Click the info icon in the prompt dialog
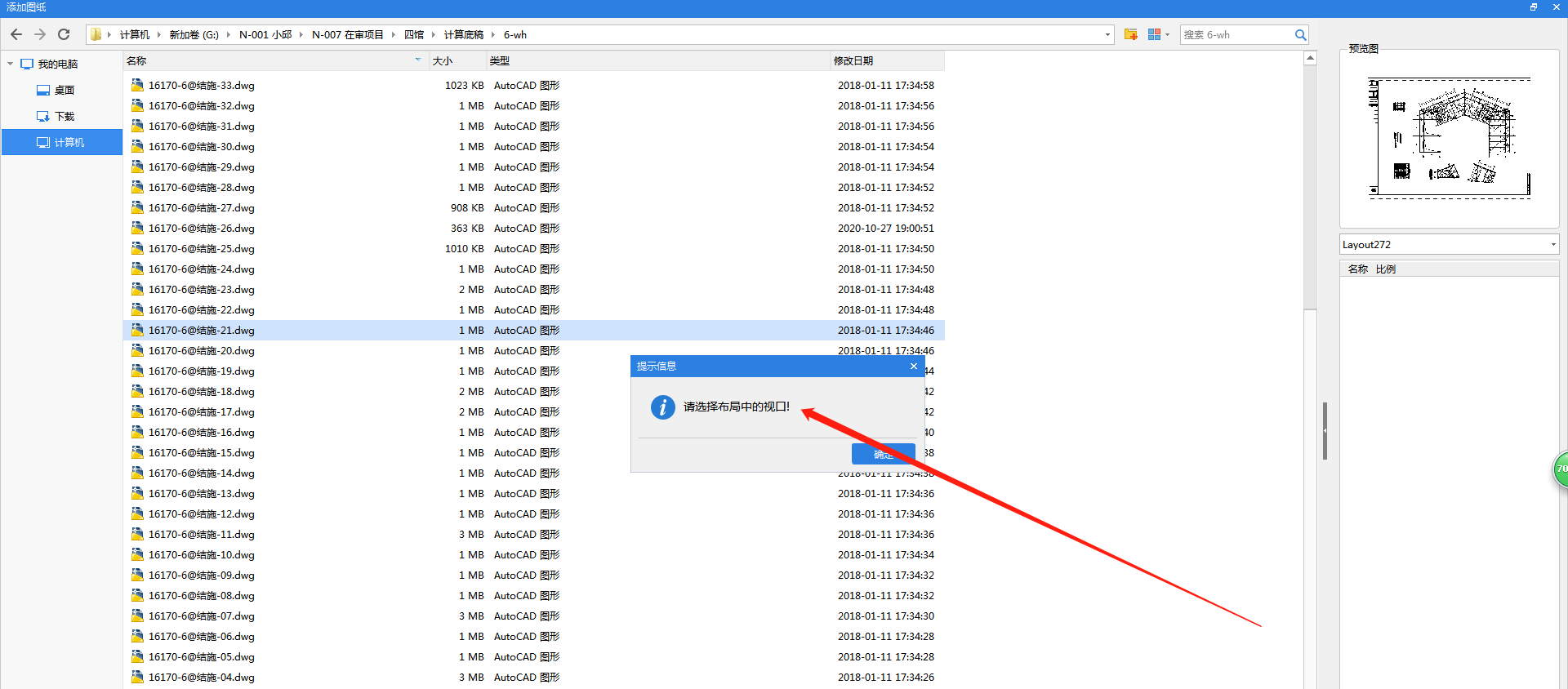Image resolution: width=1568 pixels, height=689 pixels. coord(662,407)
